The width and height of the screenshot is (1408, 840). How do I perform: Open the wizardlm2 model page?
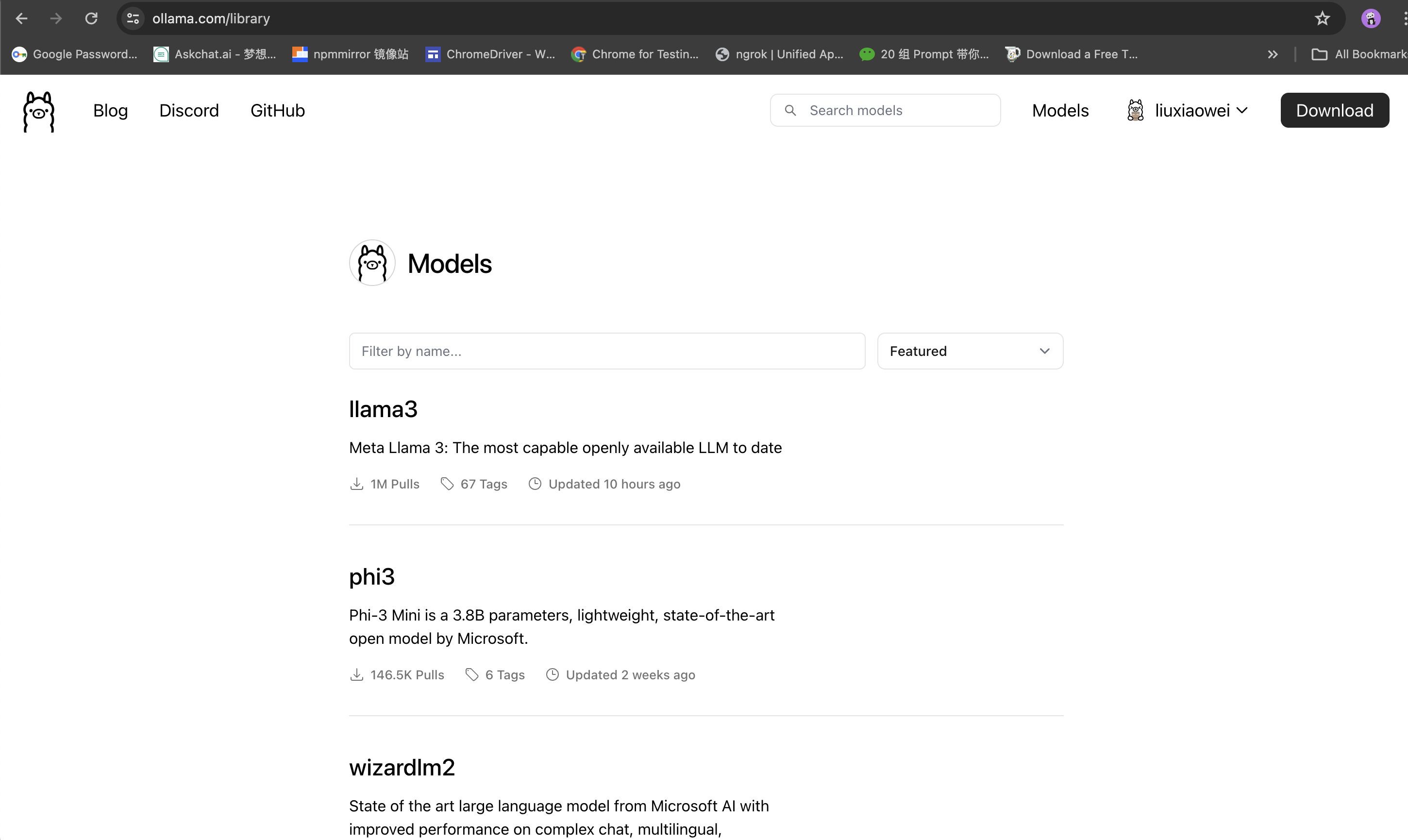point(402,768)
